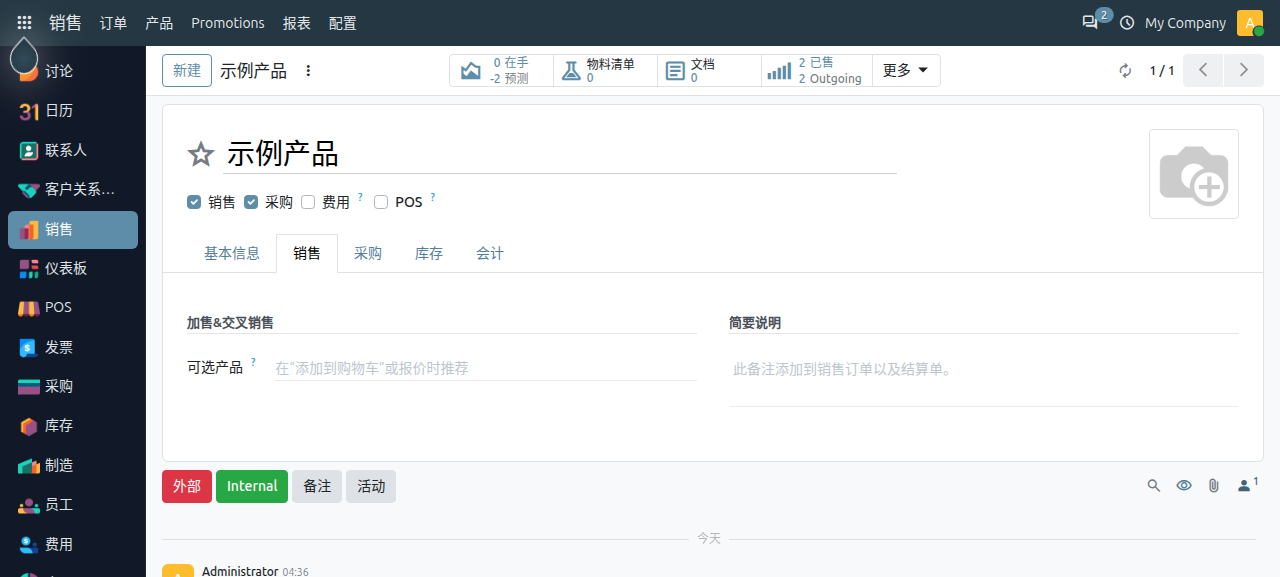Mark product as favorite with star
The height and width of the screenshot is (577, 1280).
click(x=201, y=154)
